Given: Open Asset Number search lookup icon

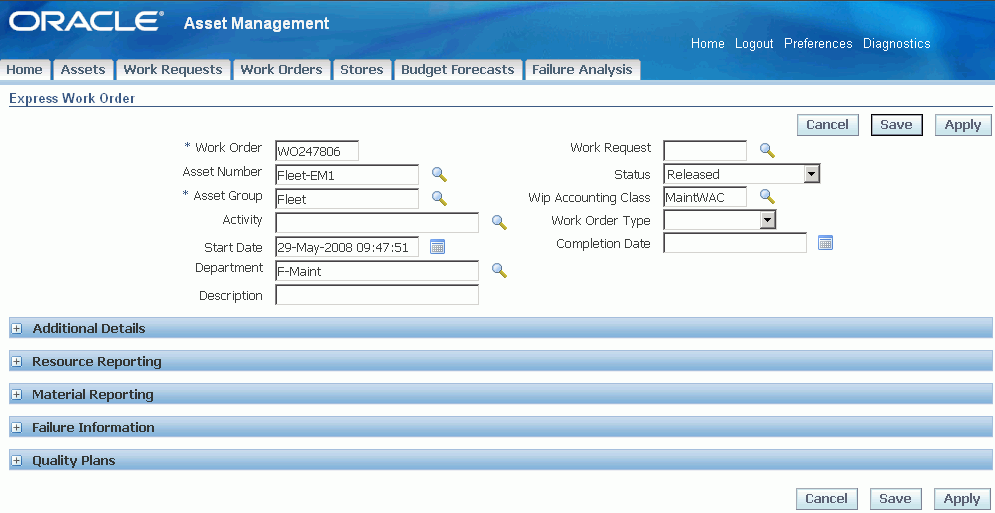Looking at the screenshot, I should 439,174.
